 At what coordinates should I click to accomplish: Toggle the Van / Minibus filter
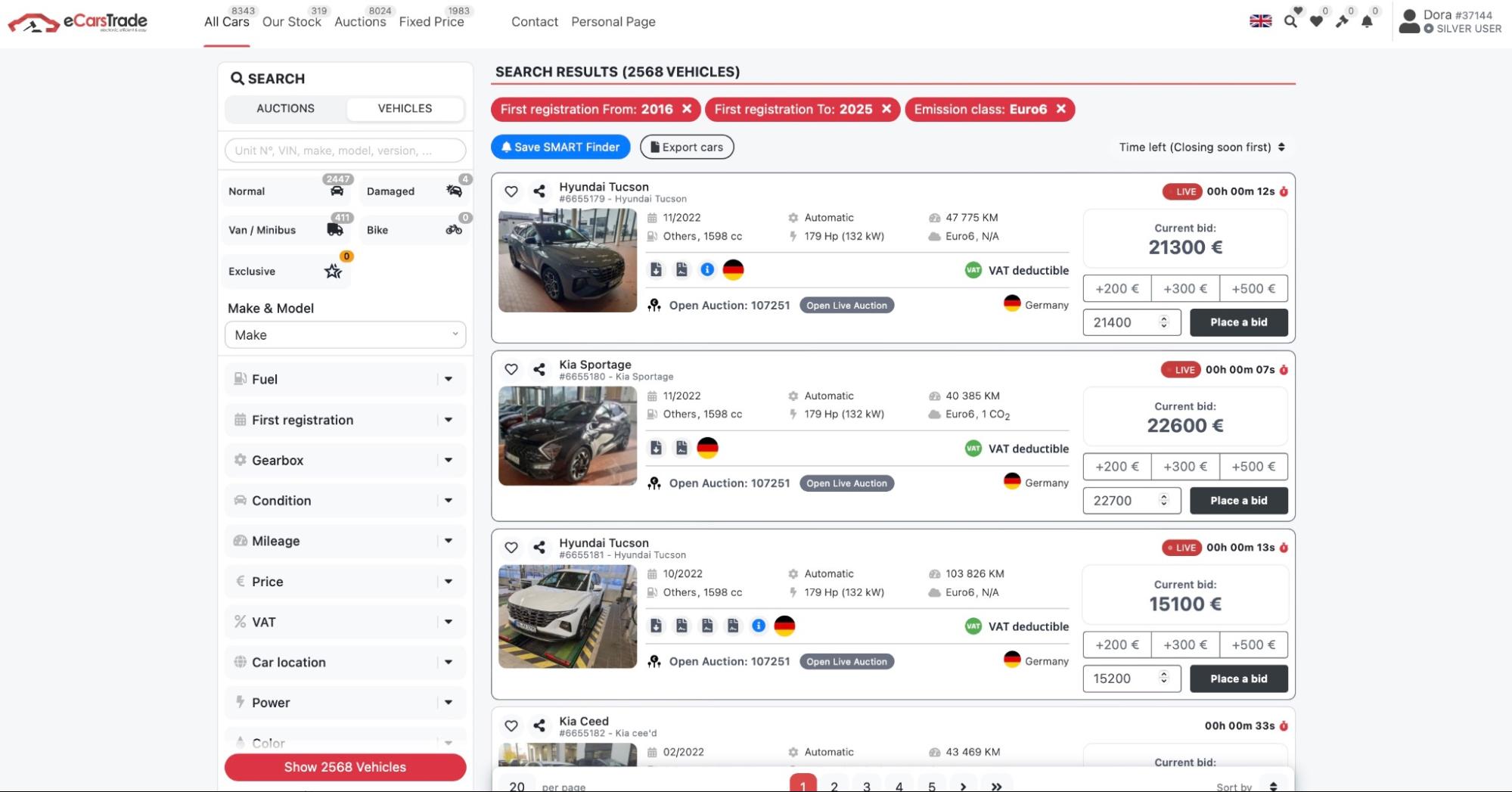tap(285, 230)
